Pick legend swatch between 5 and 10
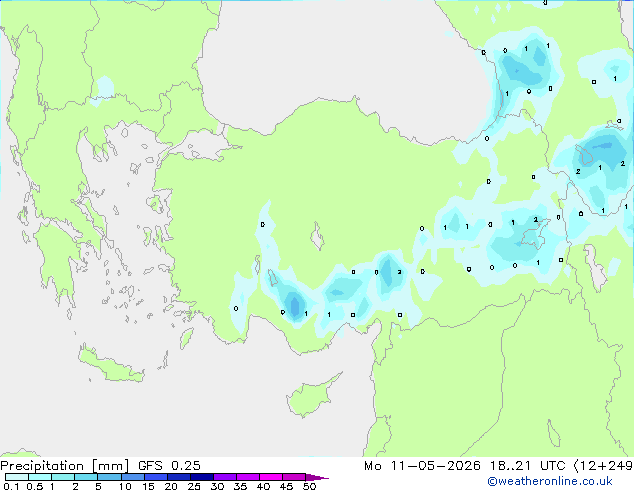634x490 pixels. coord(110,477)
